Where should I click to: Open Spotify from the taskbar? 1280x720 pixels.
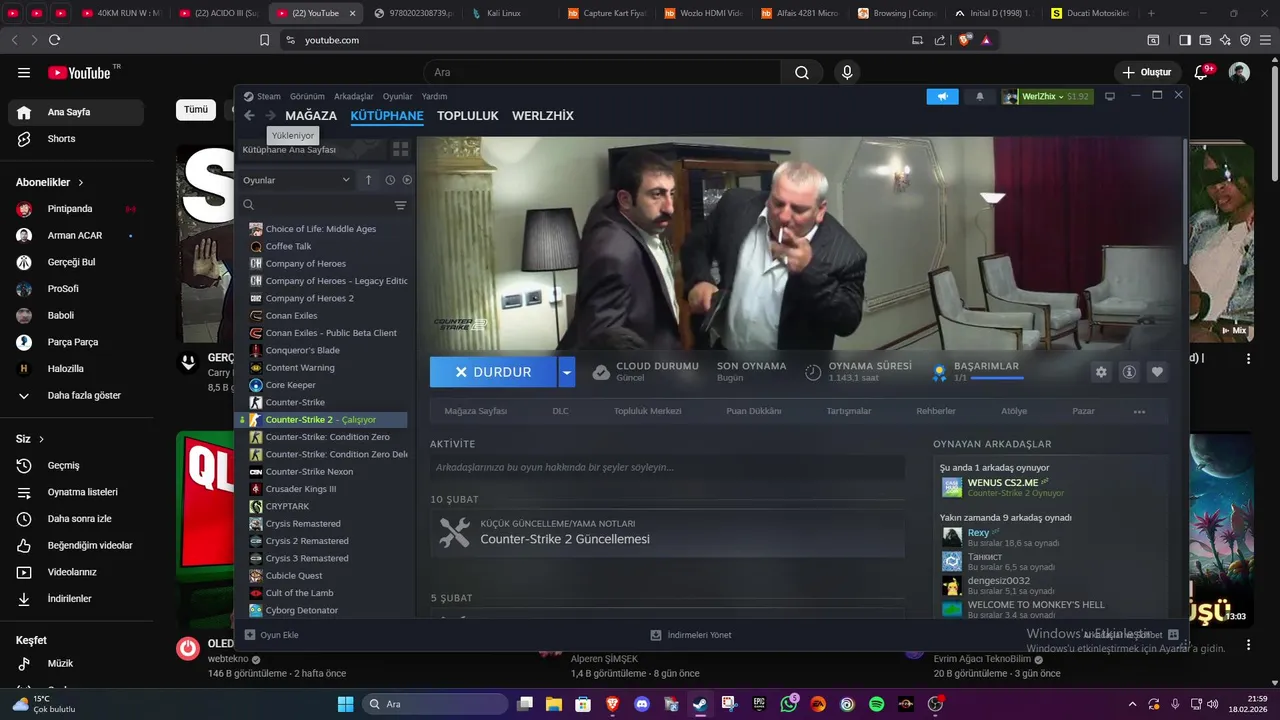click(876, 704)
